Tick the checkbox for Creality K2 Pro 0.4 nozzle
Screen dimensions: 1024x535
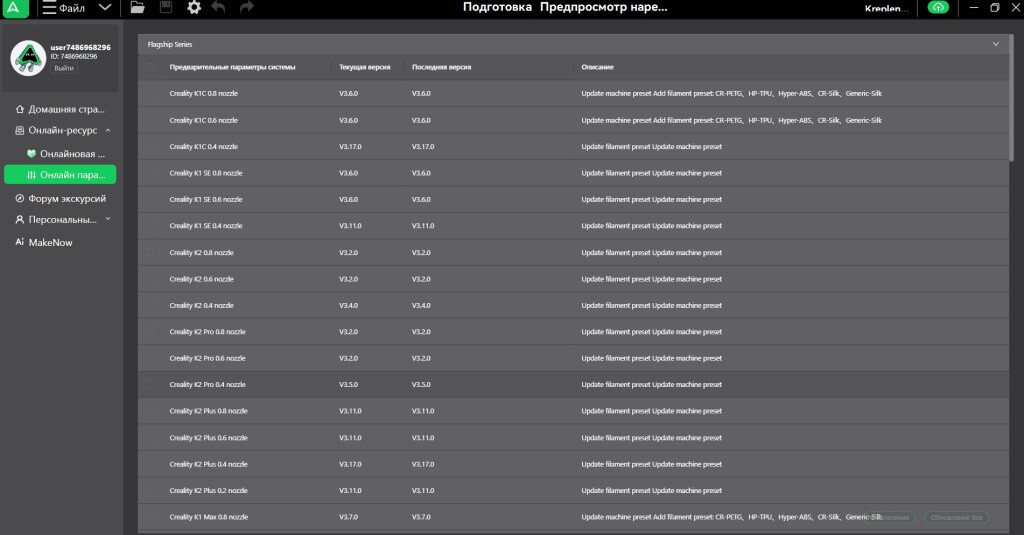pyautogui.click(x=151, y=384)
